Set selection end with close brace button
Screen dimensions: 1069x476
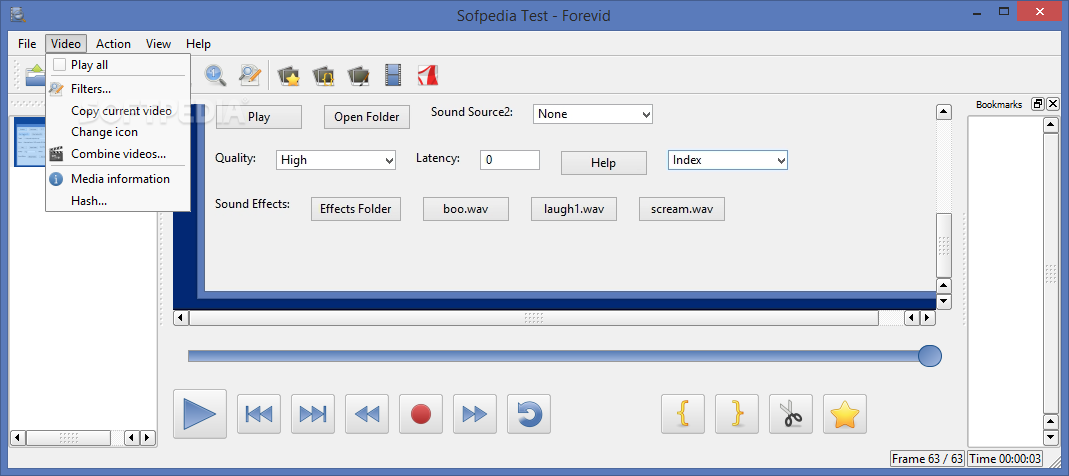pyautogui.click(x=737, y=414)
